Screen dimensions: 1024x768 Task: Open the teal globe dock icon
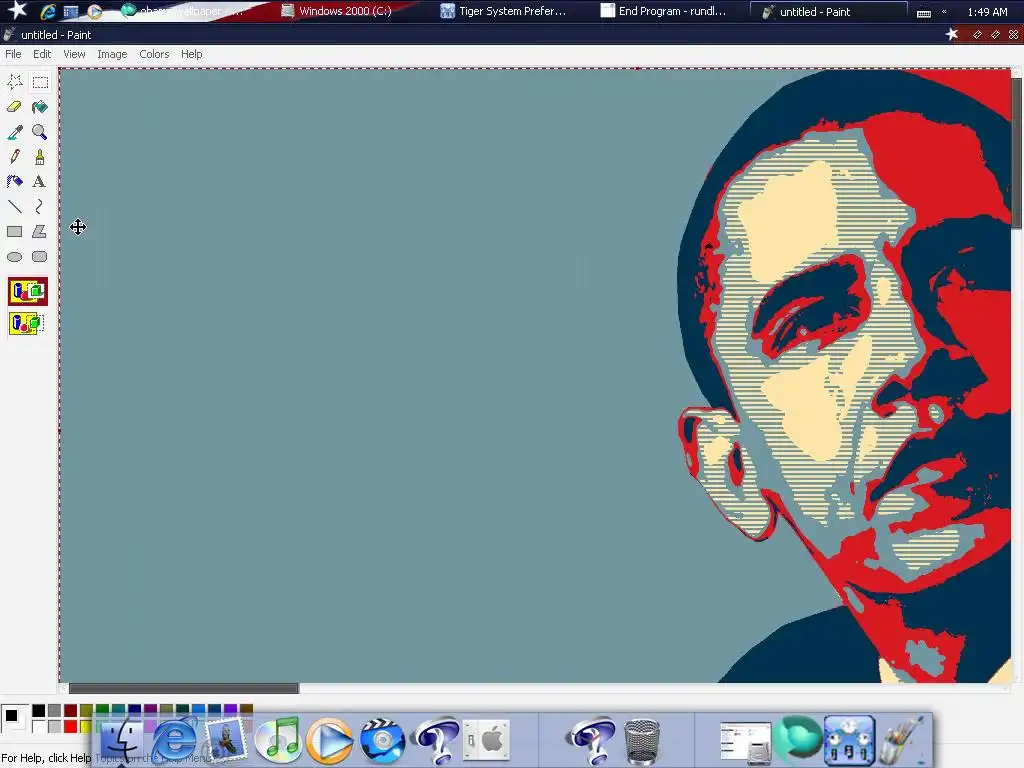click(x=799, y=737)
